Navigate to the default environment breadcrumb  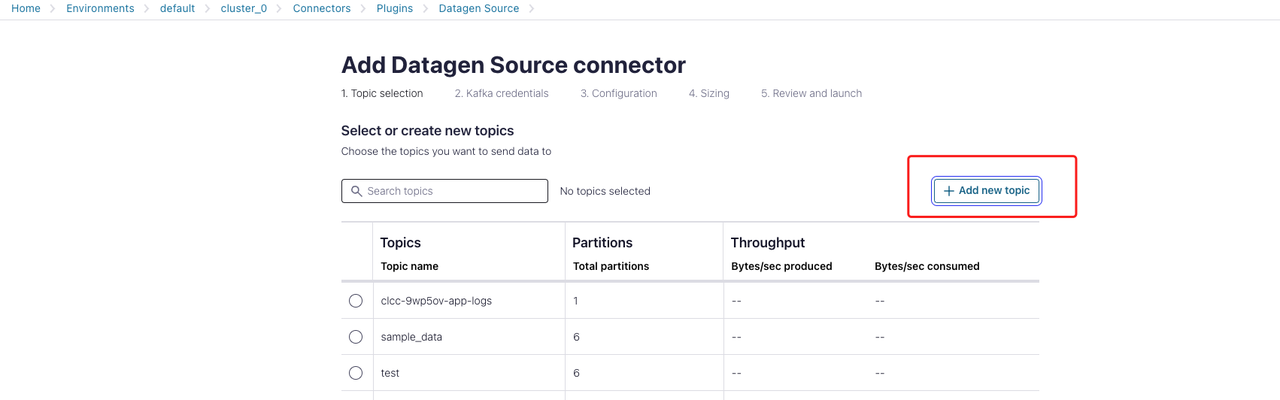[x=177, y=8]
